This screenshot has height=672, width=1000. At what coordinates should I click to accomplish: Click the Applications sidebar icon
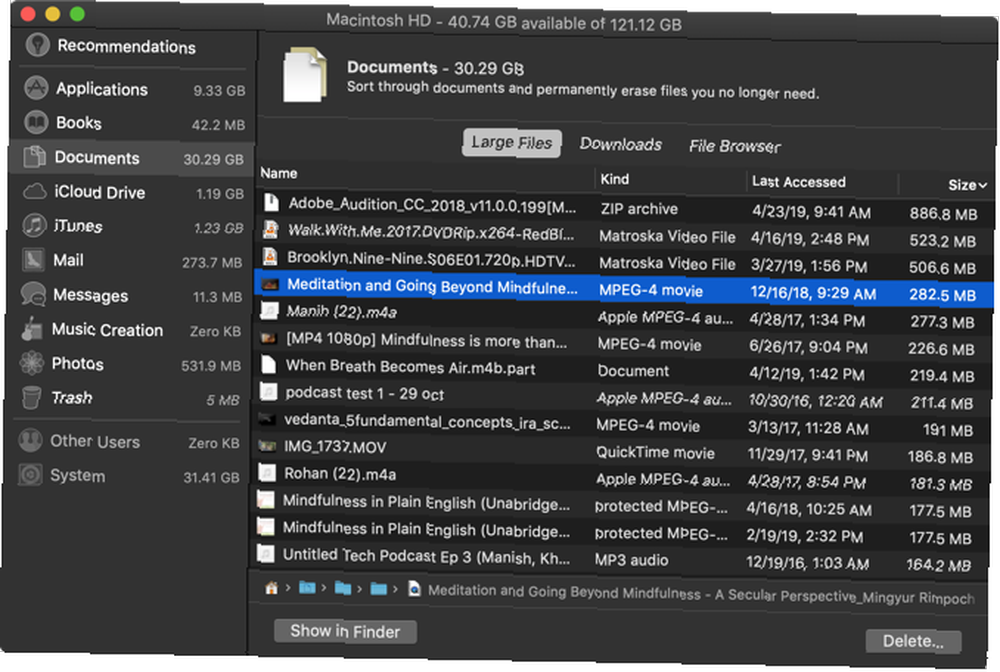tap(36, 88)
